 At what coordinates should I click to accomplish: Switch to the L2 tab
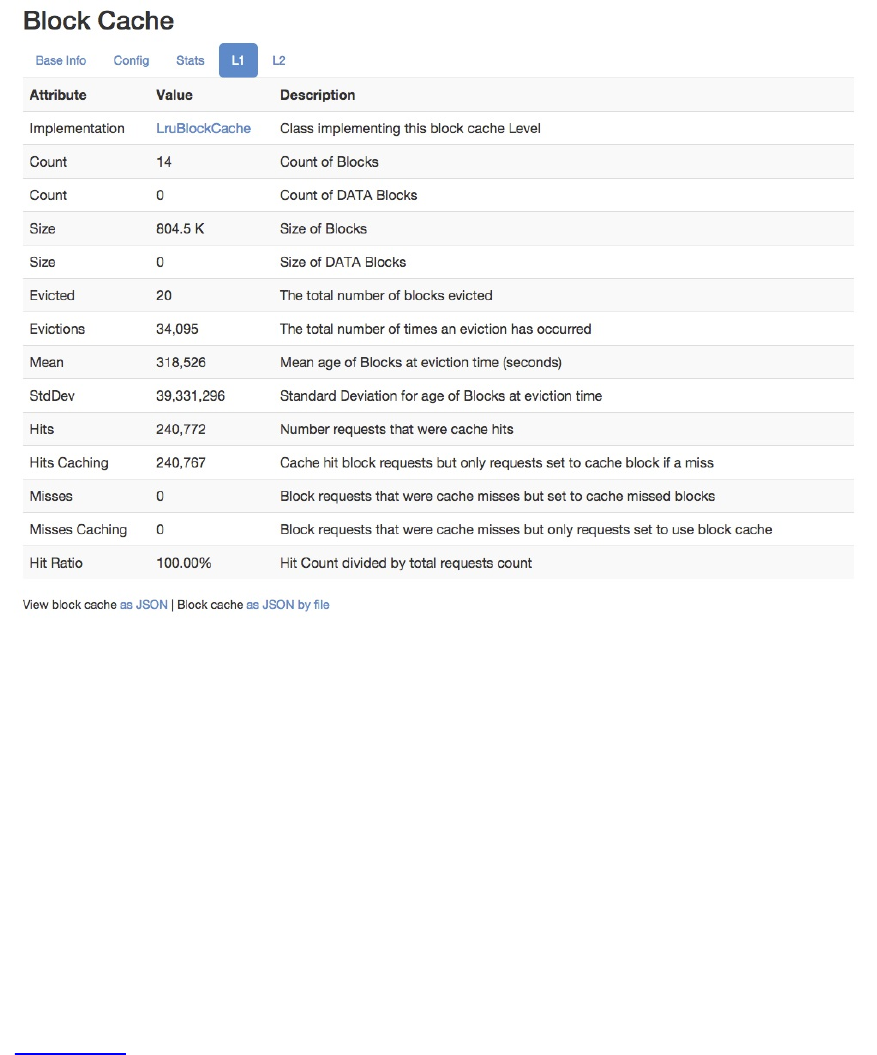tap(279, 61)
